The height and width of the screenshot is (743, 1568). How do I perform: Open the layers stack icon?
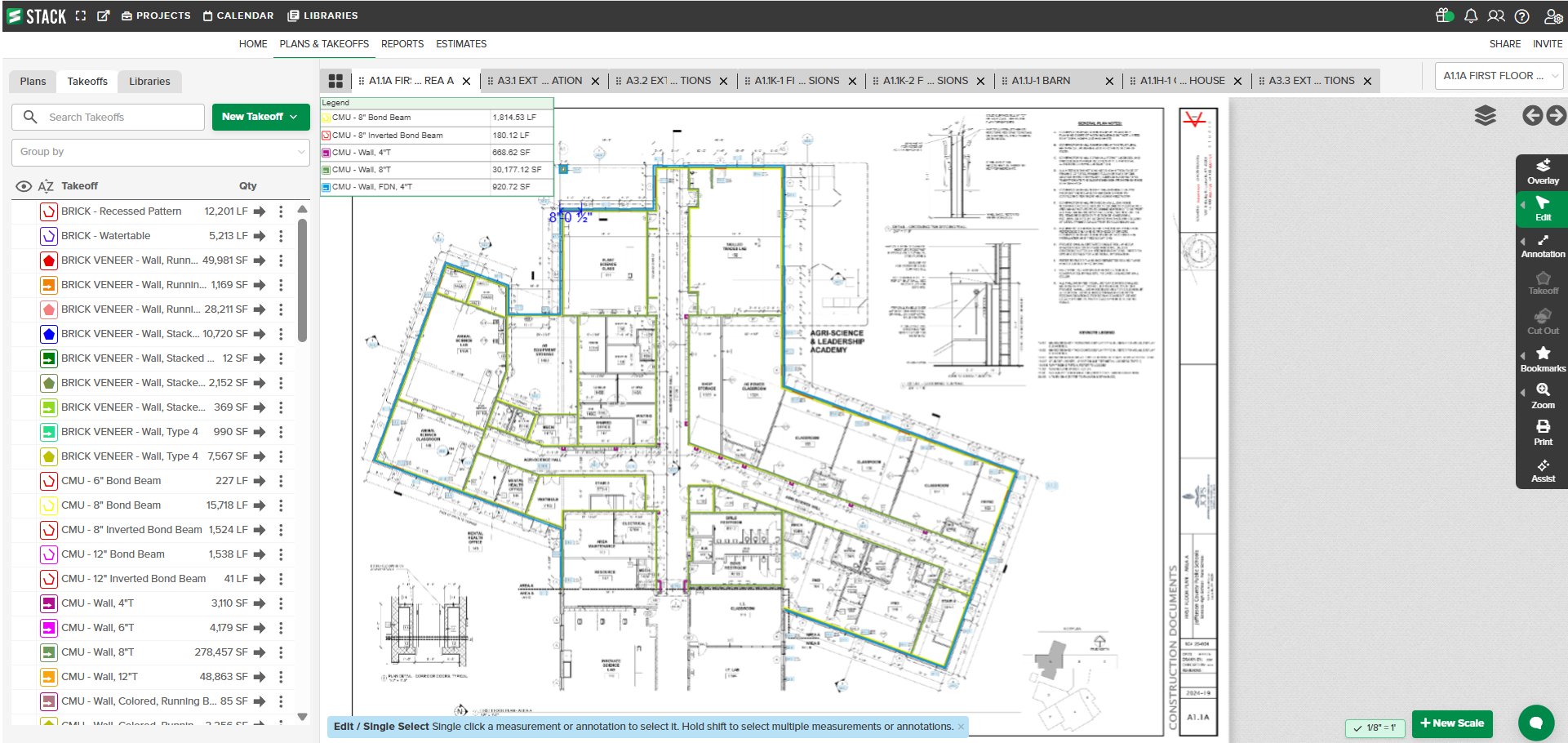pos(1485,116)
